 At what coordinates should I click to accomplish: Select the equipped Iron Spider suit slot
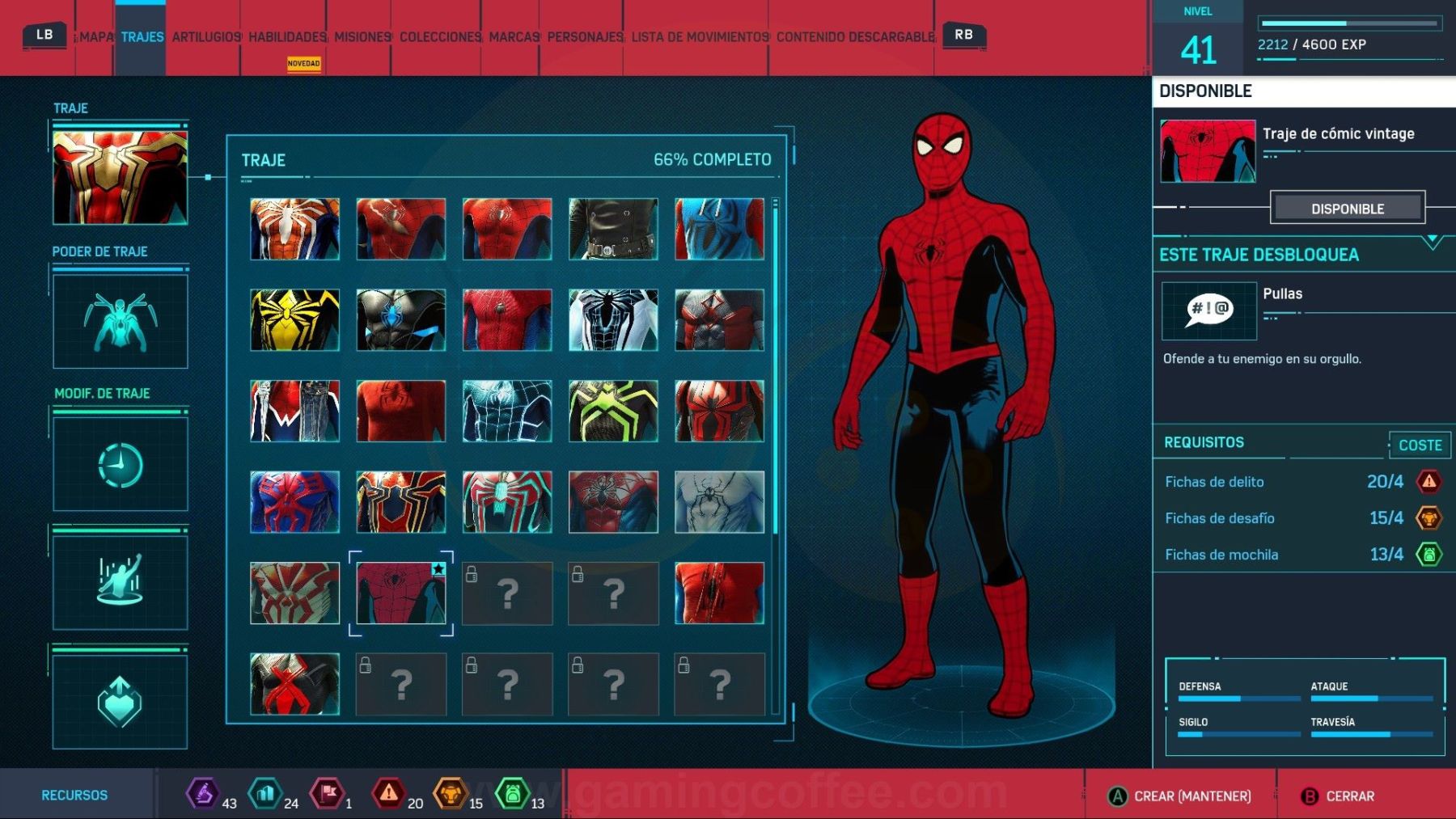click(120, 177)
